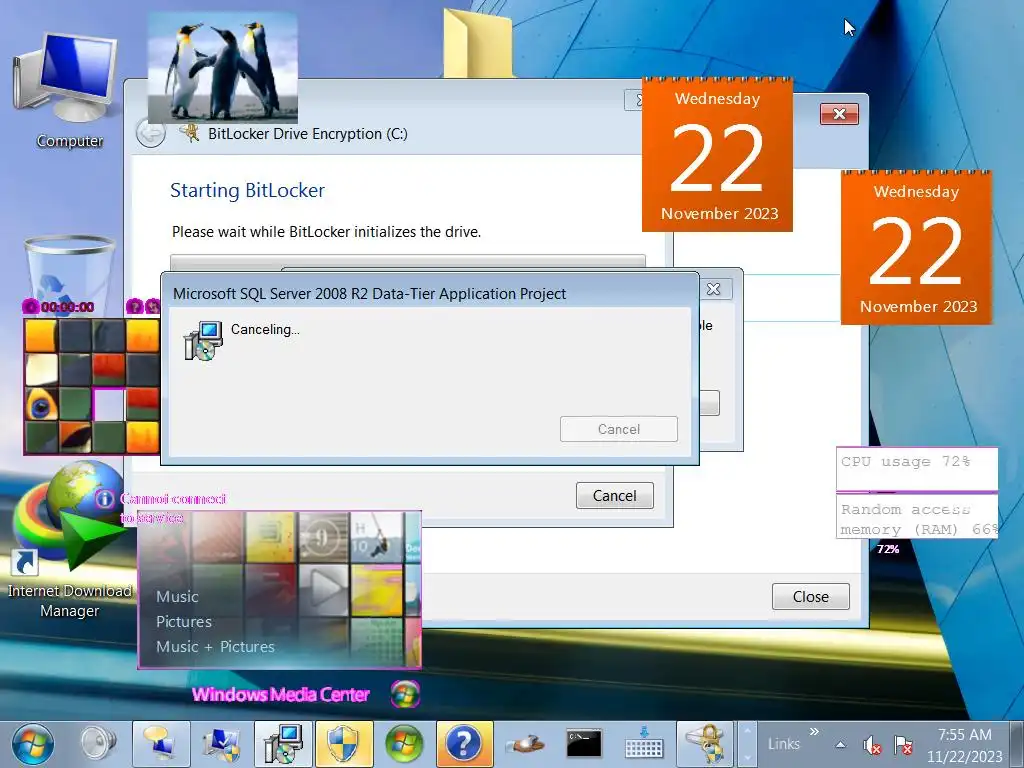The width and height of the screenshot is (1024, 768).
Task: Click the SQL Server installer disc icon
Action: pyautogui.click(x=203, y=341)
